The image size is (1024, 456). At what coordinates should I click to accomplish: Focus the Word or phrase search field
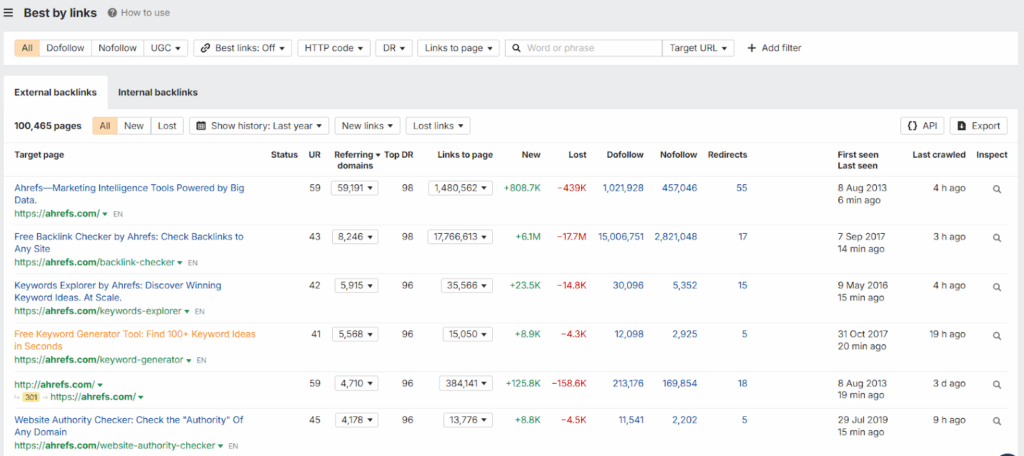pyautogui.click(x=583, y=48)
